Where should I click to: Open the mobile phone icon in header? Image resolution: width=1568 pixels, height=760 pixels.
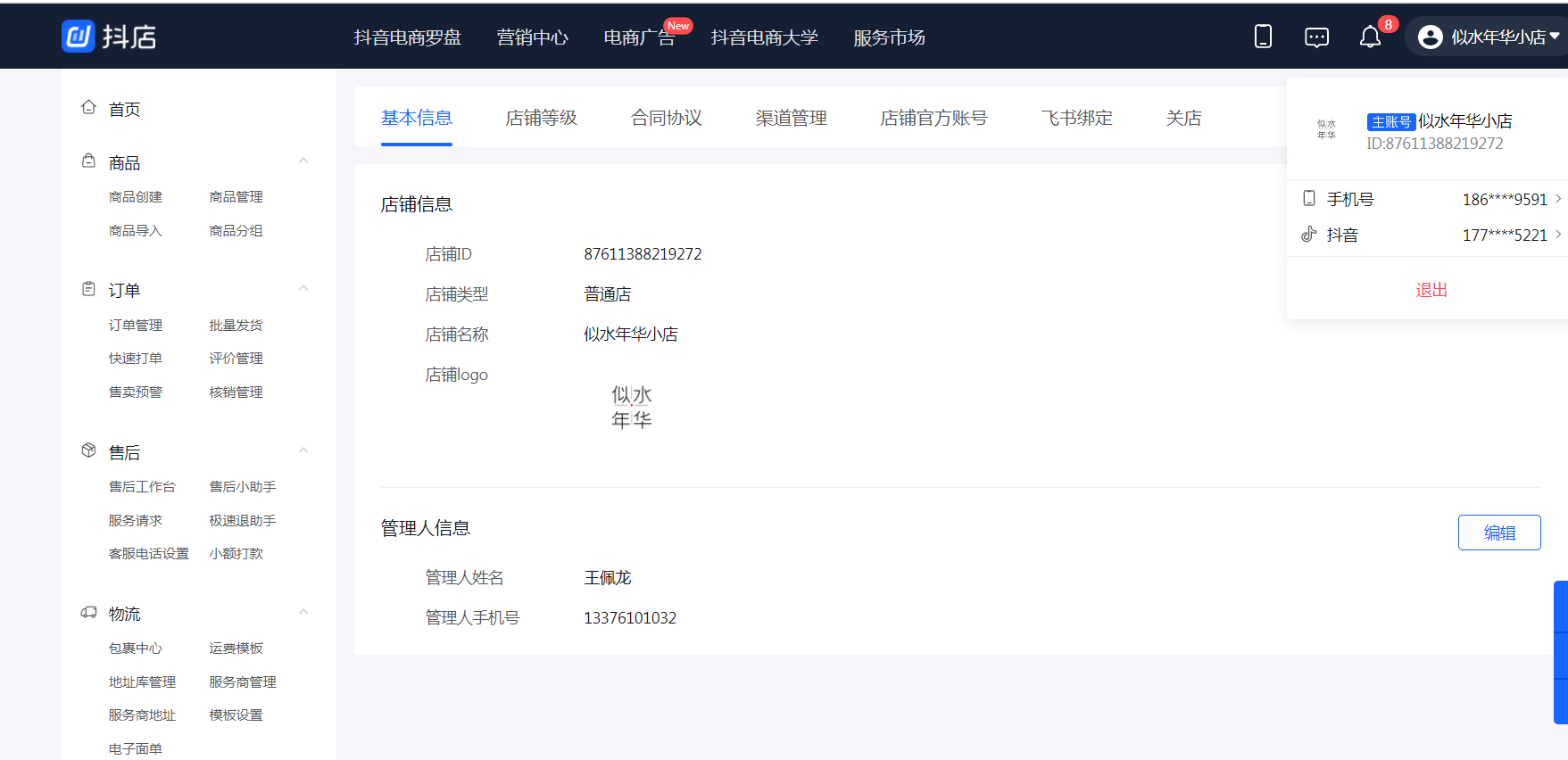pos(1263,37)
